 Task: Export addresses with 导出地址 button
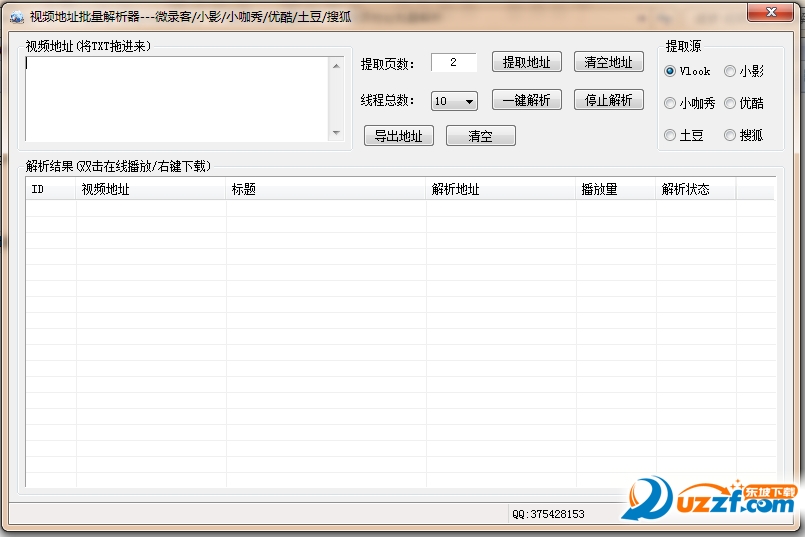point(398,136)
